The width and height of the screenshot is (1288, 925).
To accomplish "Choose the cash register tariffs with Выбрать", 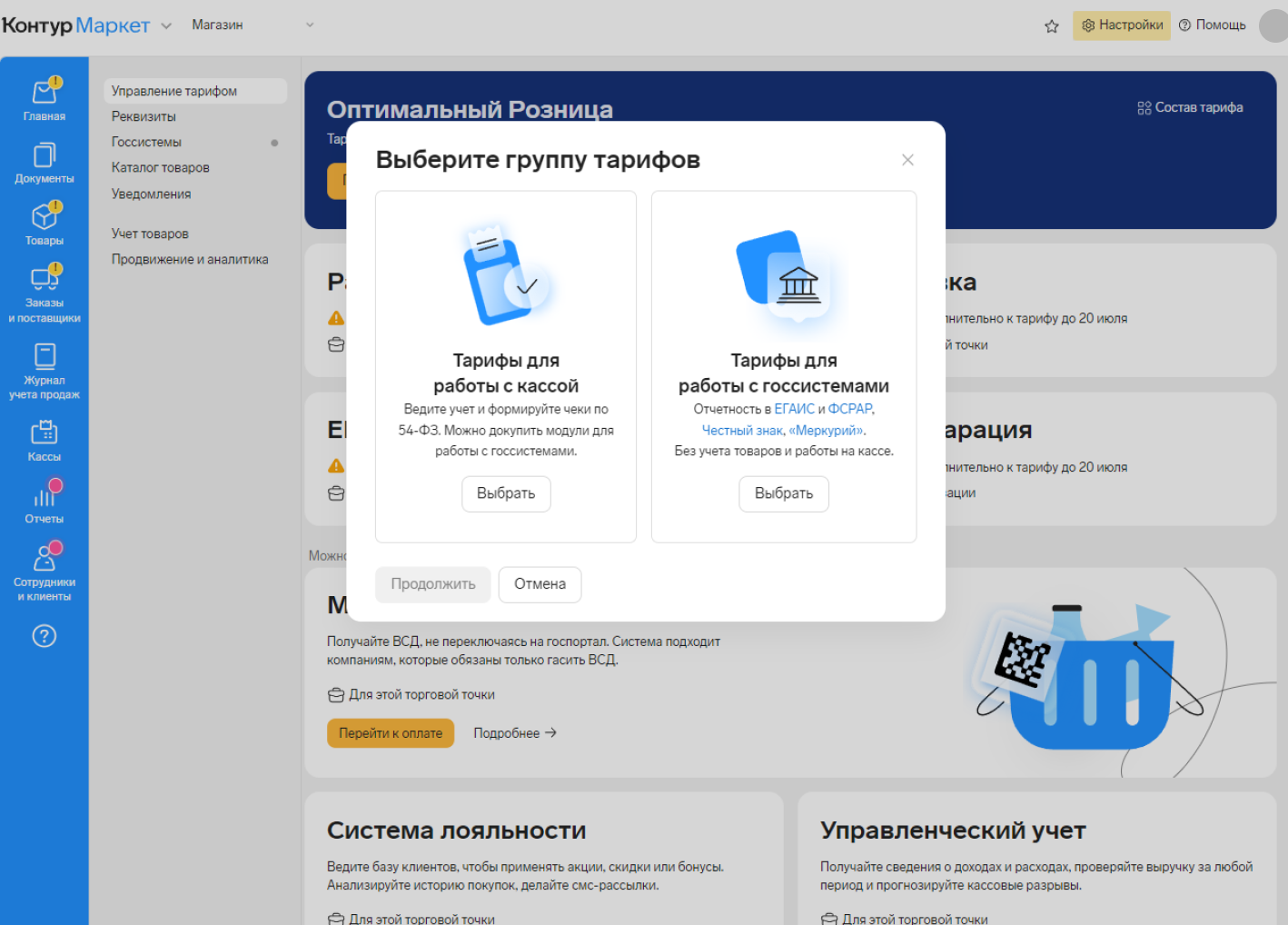I will click(506, 493).
